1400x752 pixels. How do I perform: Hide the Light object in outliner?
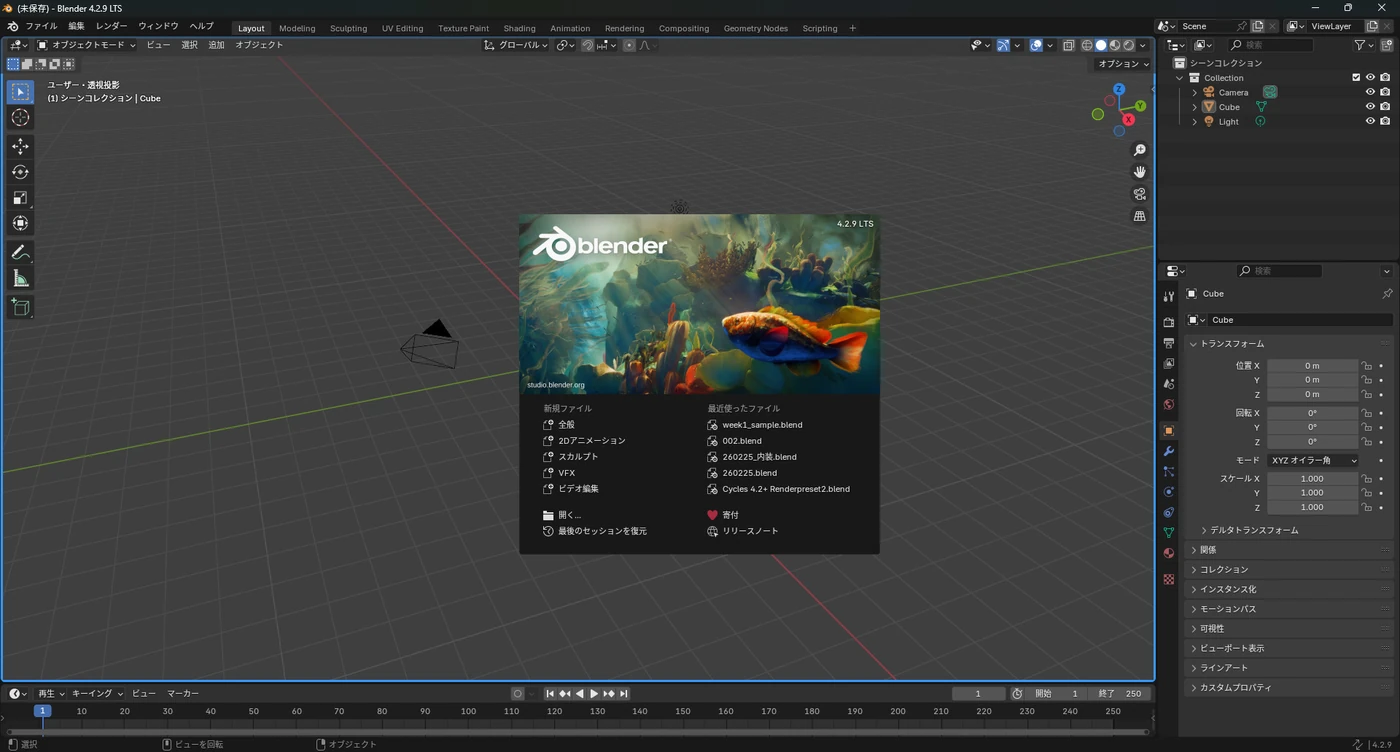tap(1370, 121)
